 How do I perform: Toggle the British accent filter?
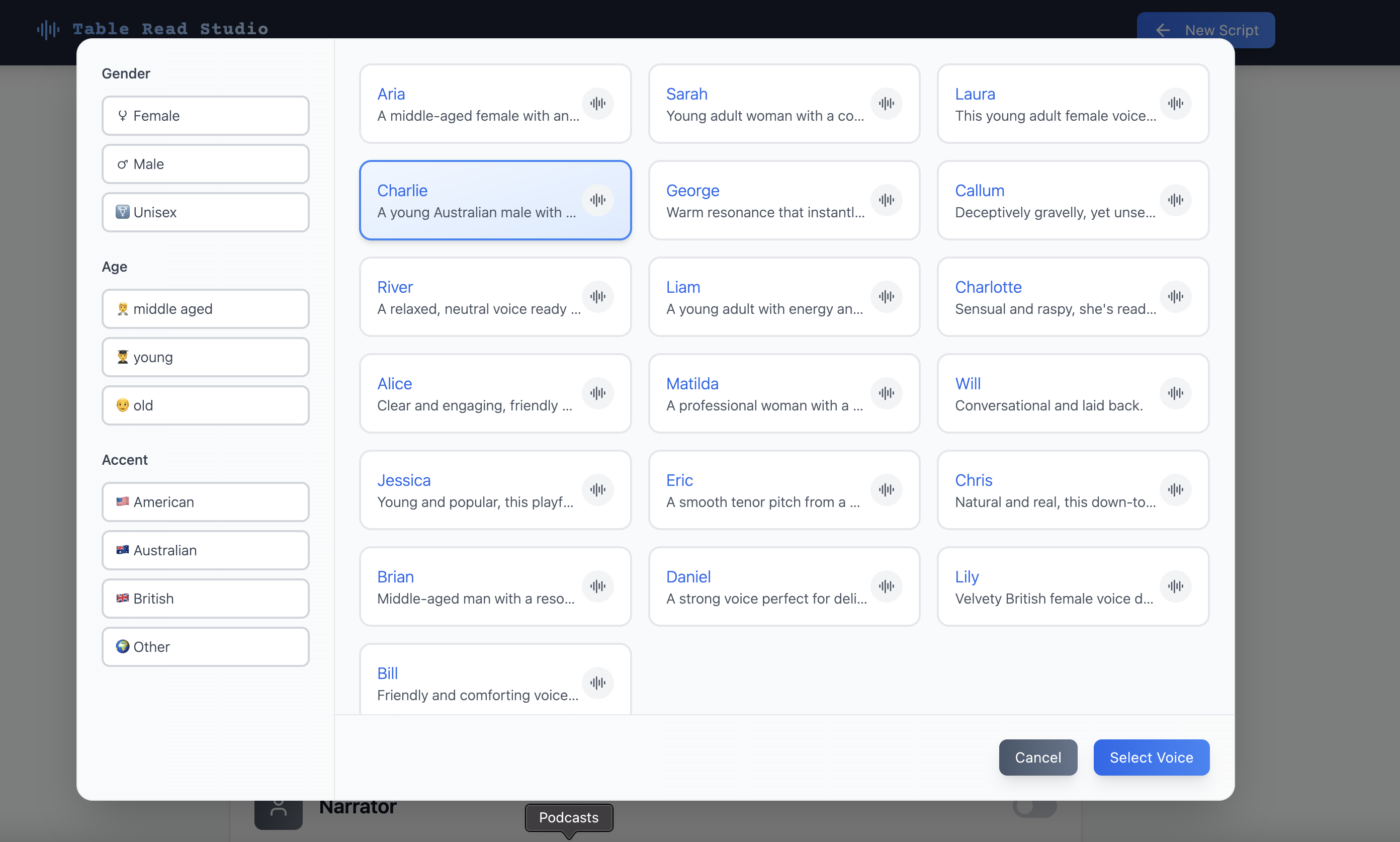pos(205,599)
